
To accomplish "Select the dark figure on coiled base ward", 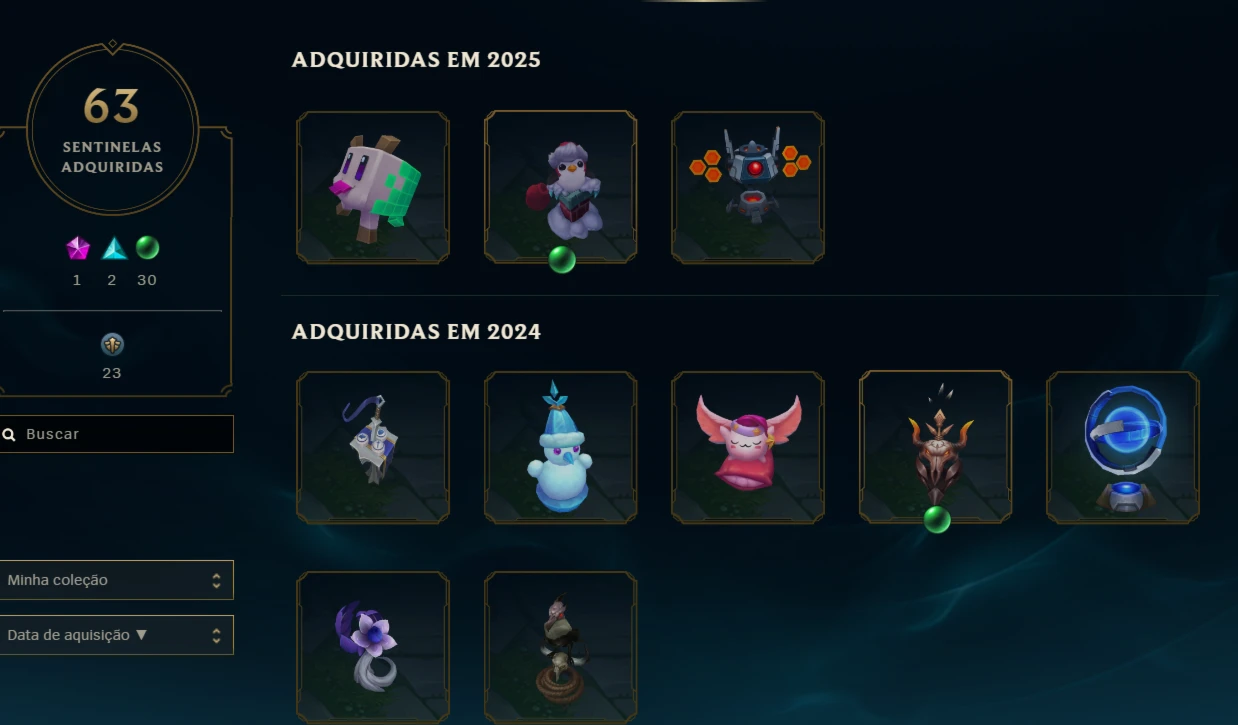I will coord(560,647).
